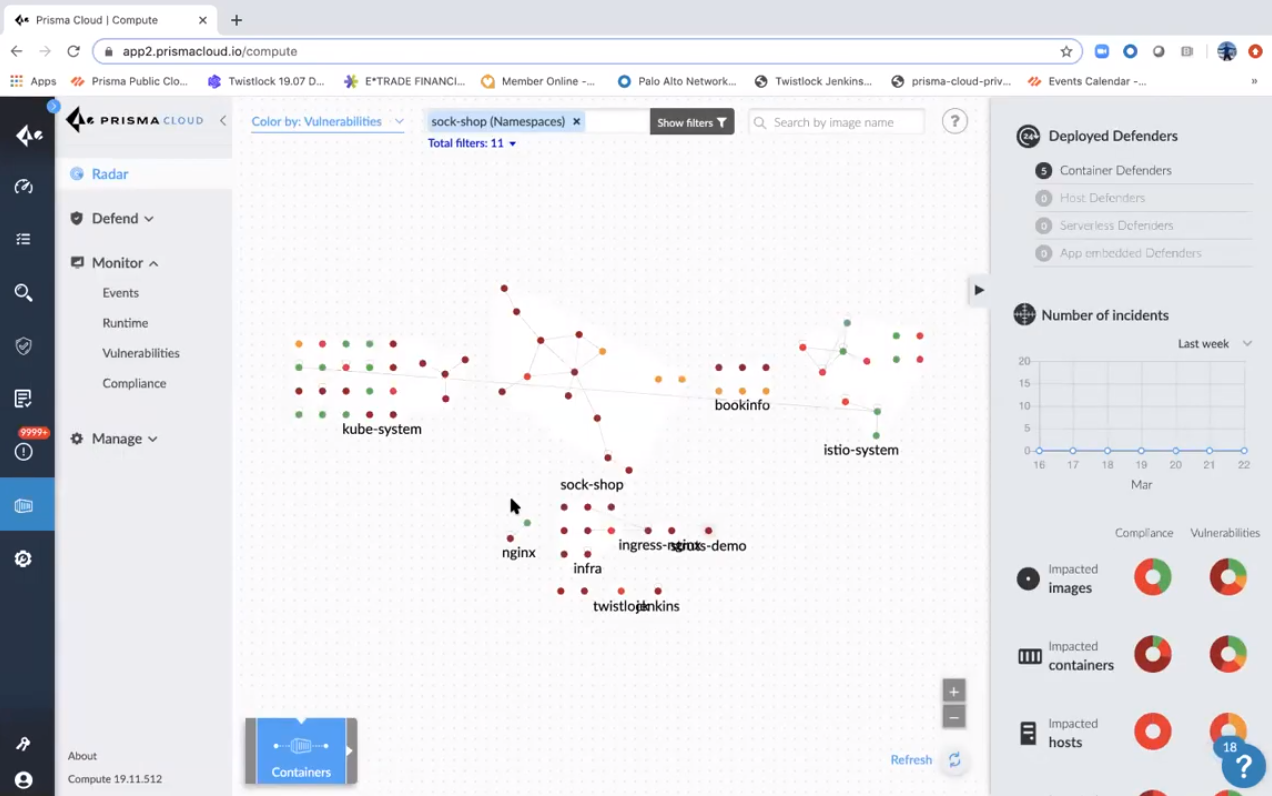Screen dimensions: 1272x796
Task: Open the blue help bubble with 18 badge
Action: 1243,765
